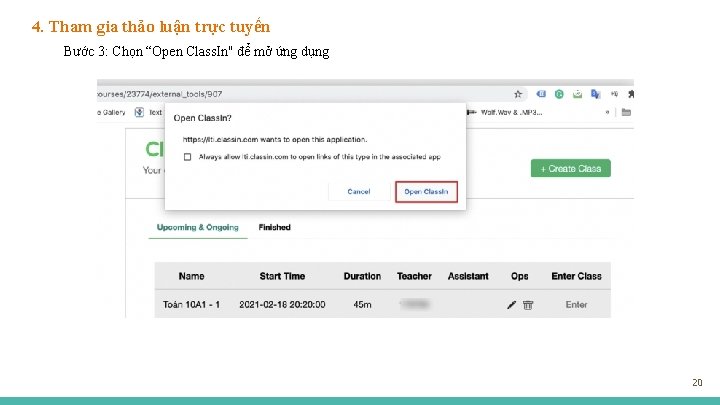Open Wolf.Wav & .MP3 bookmark
This screenshot has width=720, height=405.
point(505,112)
